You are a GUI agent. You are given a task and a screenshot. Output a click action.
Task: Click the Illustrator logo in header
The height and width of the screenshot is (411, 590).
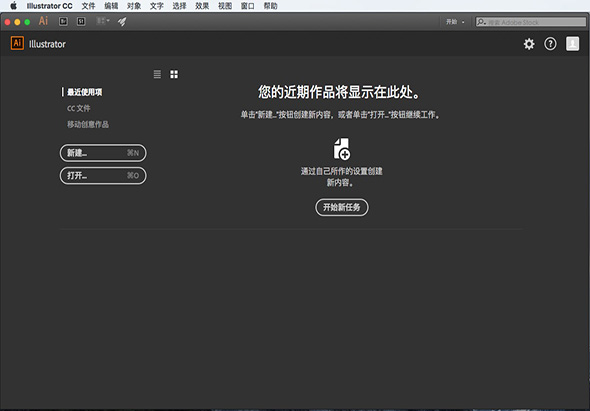coord(17,43)
